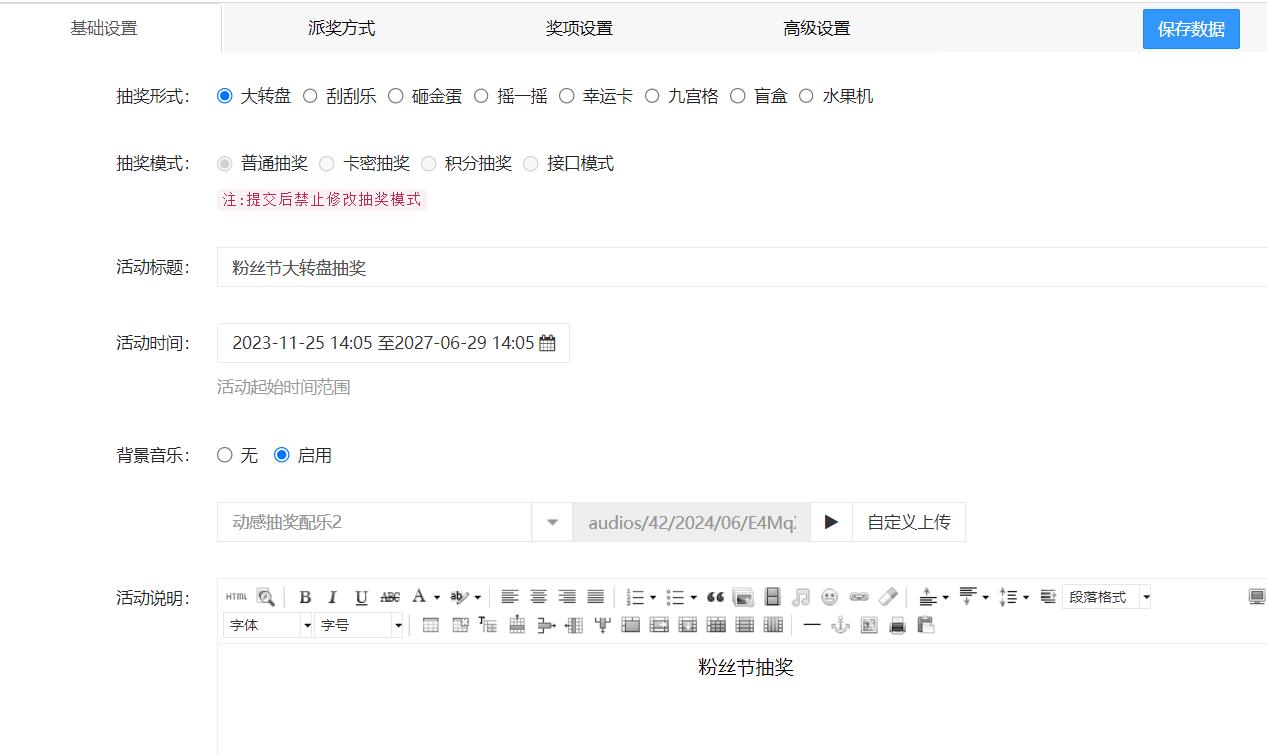This screenshot has width=1267, height=755.
Task: Open calendar icon in activity time field
Action: click(547, 343)
